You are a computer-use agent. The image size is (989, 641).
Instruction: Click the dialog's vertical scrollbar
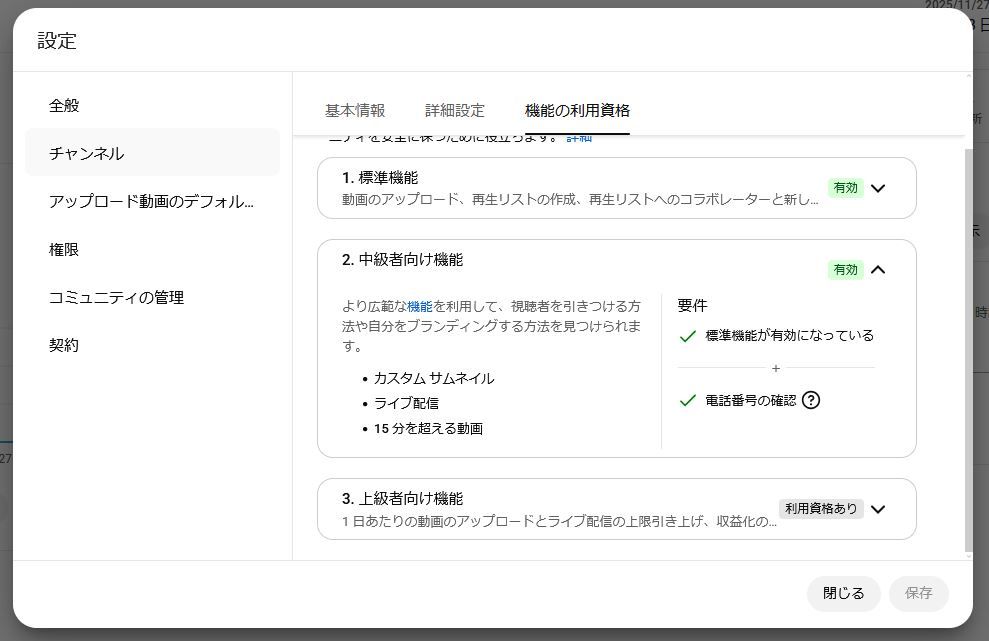point(967,350)
